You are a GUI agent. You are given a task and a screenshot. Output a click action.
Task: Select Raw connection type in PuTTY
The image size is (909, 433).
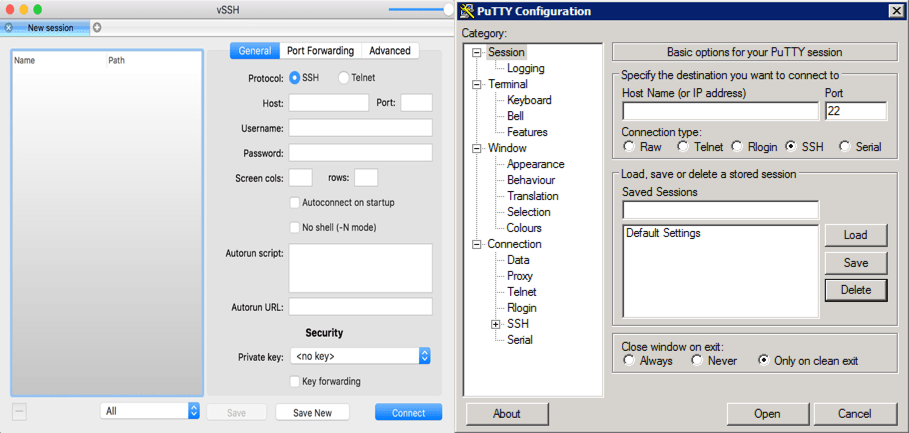point(628,147)
